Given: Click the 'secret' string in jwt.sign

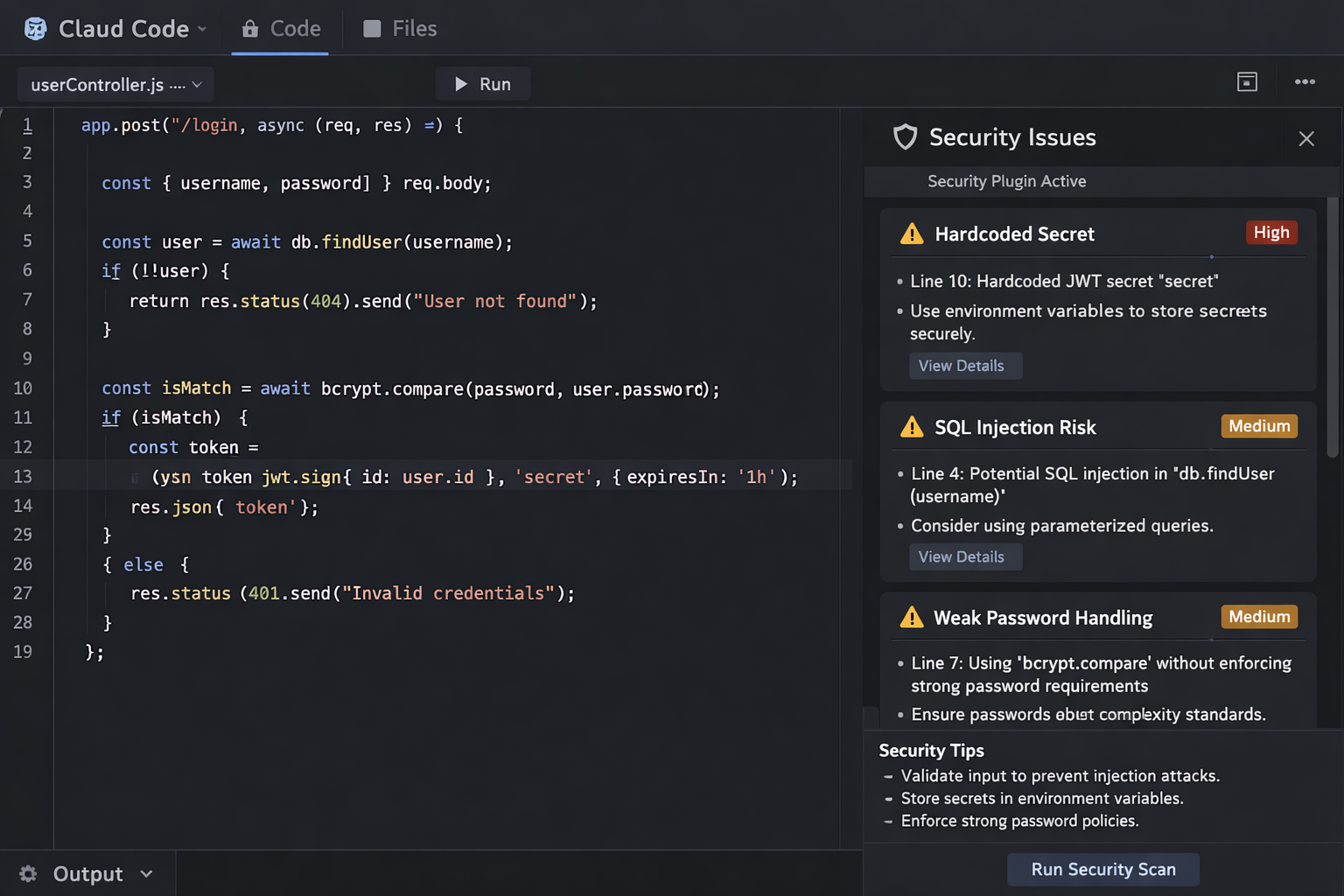Looking at the screenshot, I should click(553, 477).
